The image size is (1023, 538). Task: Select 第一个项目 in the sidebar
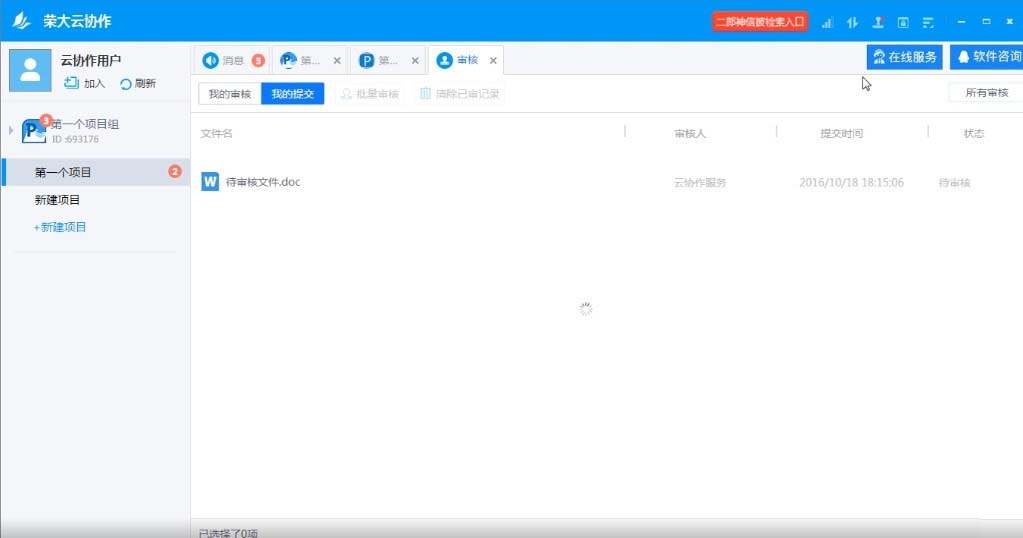(x=64, y=172)
